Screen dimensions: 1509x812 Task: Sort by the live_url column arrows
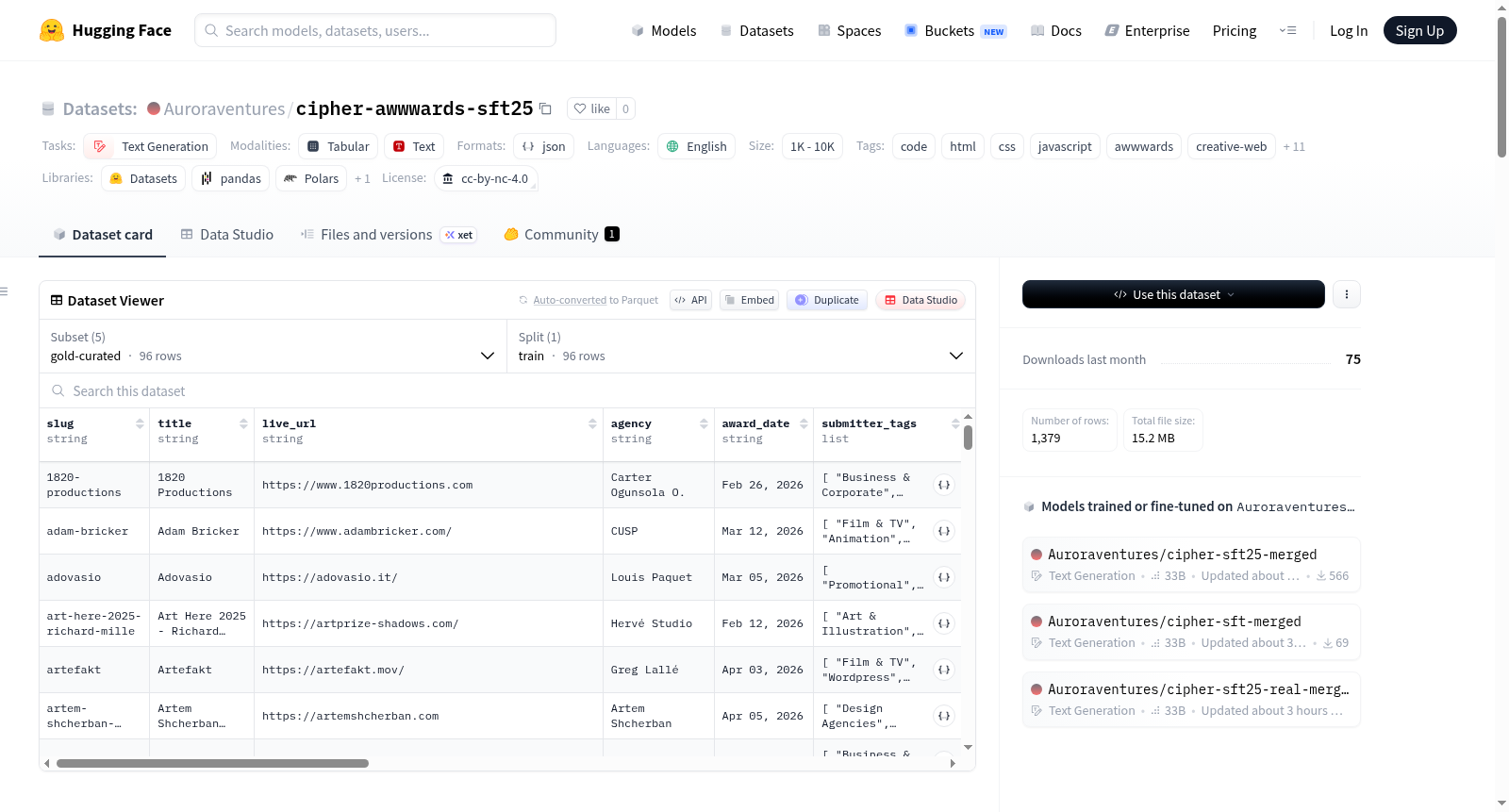coord(592,423)
